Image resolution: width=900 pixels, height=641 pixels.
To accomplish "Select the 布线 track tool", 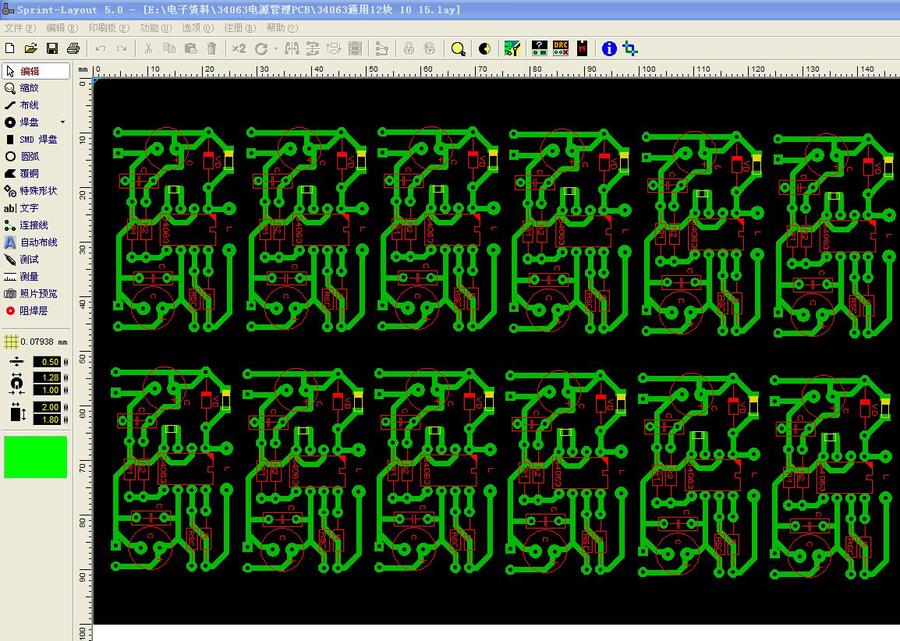I will pos(30,105).
